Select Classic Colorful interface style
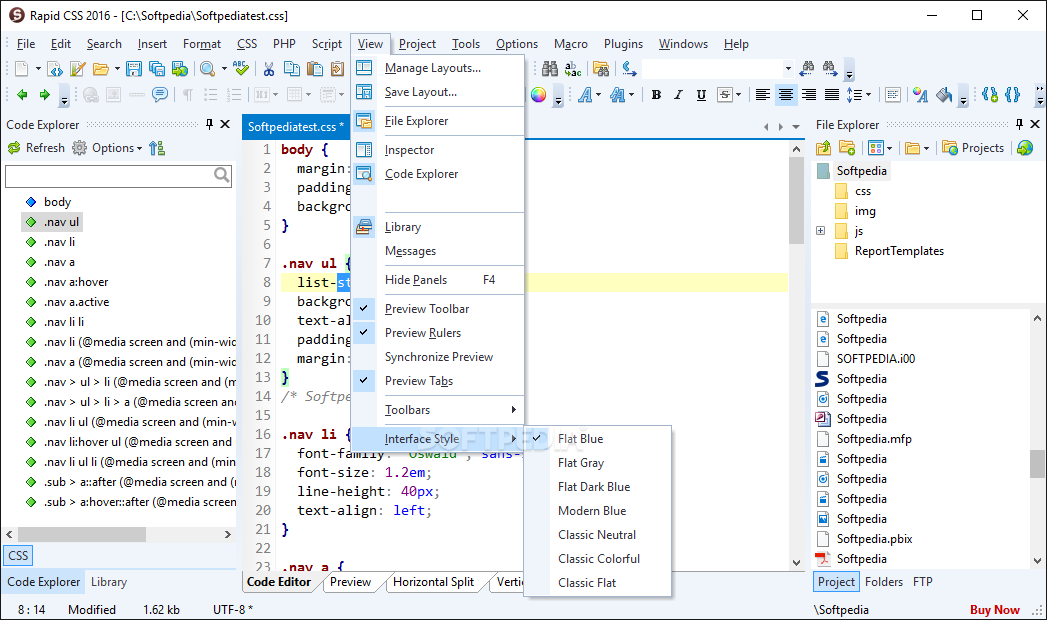 coord(598,559)
